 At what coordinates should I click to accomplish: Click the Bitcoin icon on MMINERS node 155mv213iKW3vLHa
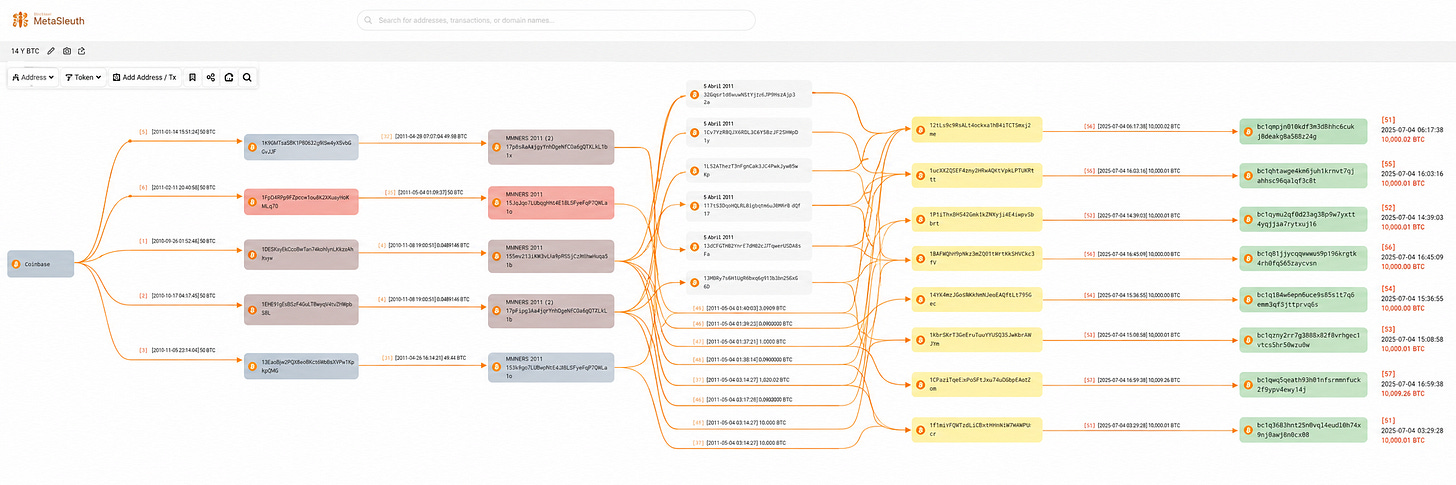pyautogui.click(x=497, y=256)
